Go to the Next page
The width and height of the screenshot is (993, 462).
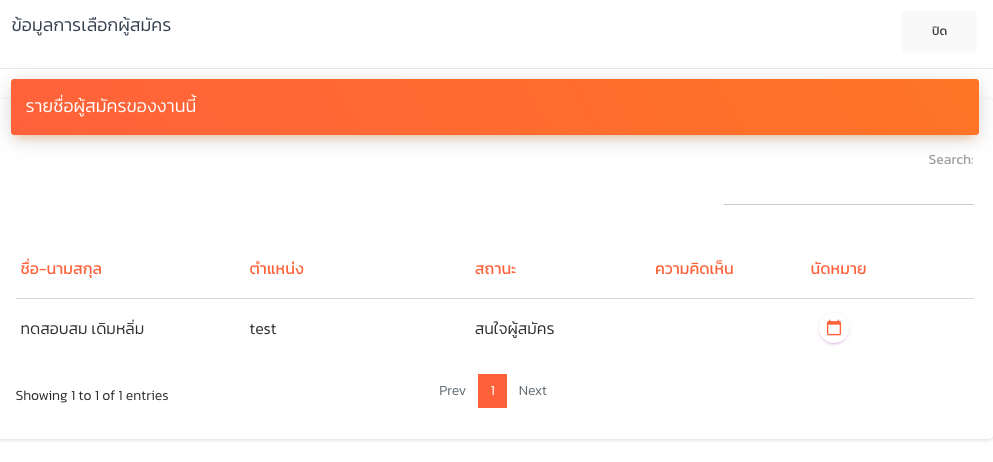(532, 390)
